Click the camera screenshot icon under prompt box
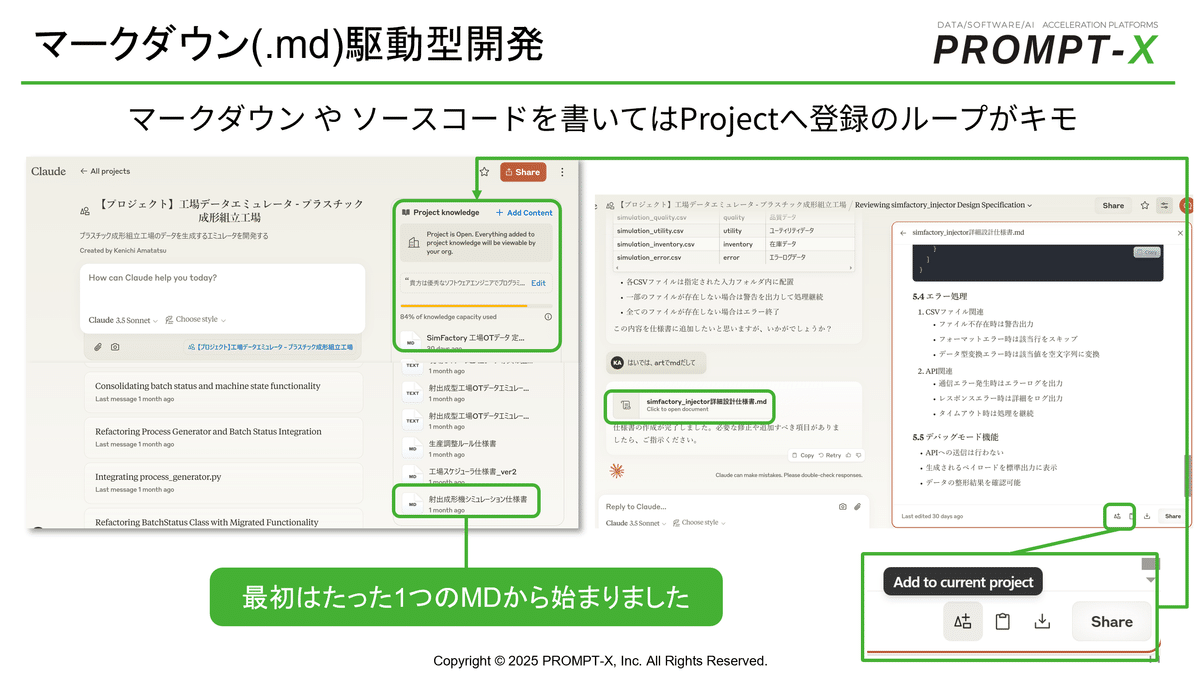The width and height of the screenshot is (1200, 673). (x=115, y=347)
